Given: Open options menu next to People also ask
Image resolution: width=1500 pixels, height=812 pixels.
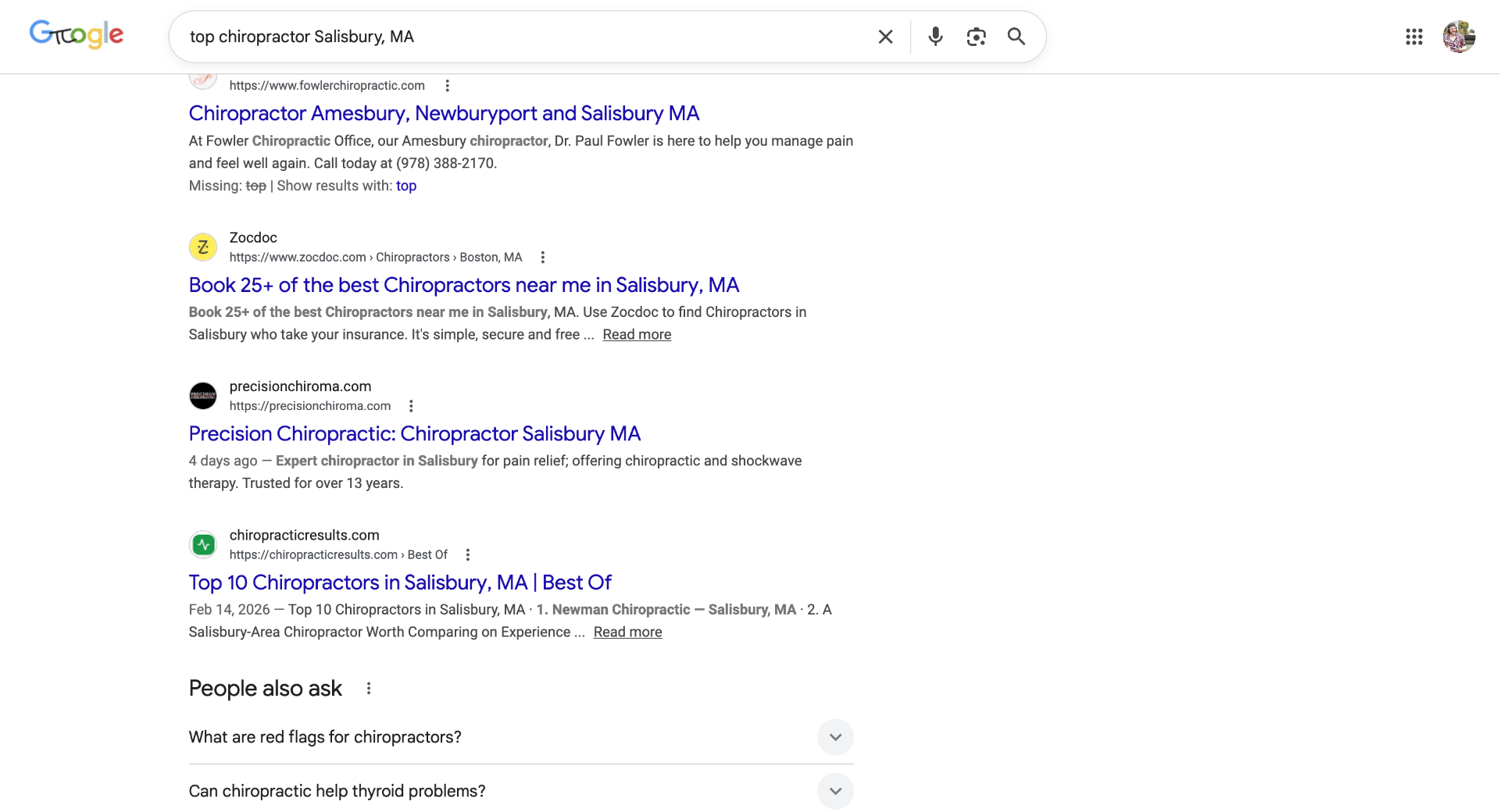Looking at the screenshot, I should click(x=368, y=688).
